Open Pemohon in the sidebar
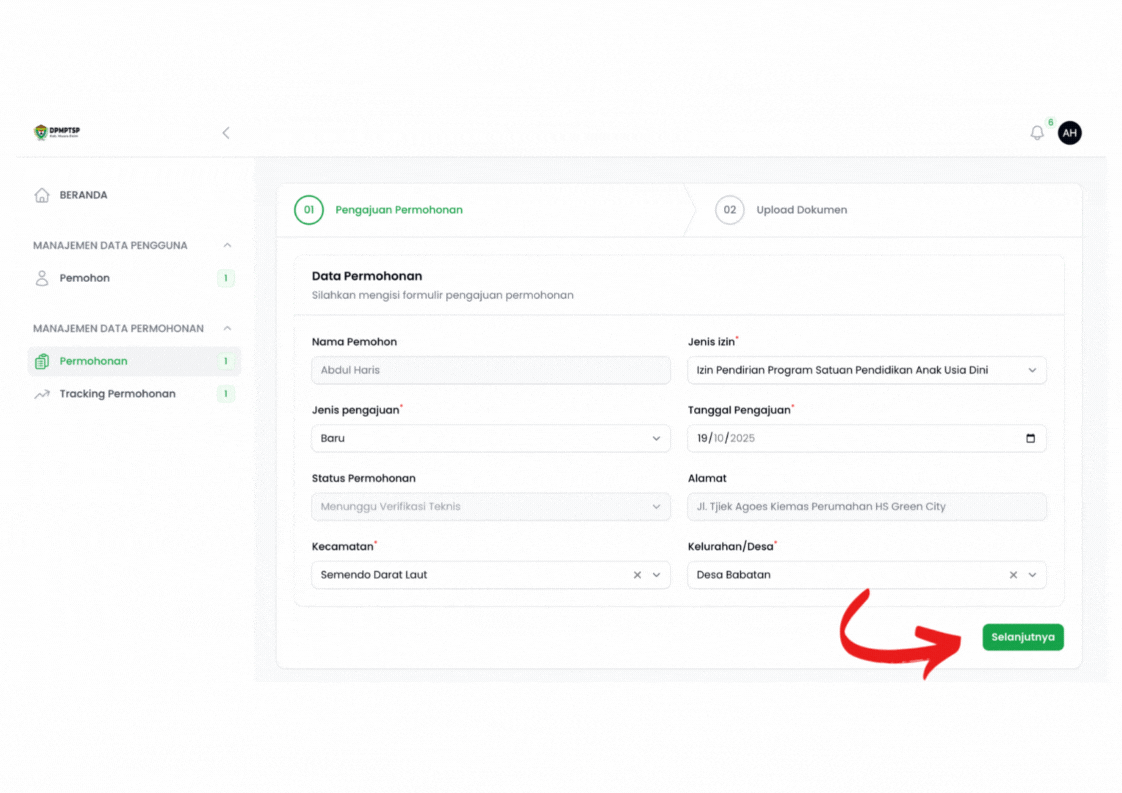The image size is (1122, 793). click(85, 278)
